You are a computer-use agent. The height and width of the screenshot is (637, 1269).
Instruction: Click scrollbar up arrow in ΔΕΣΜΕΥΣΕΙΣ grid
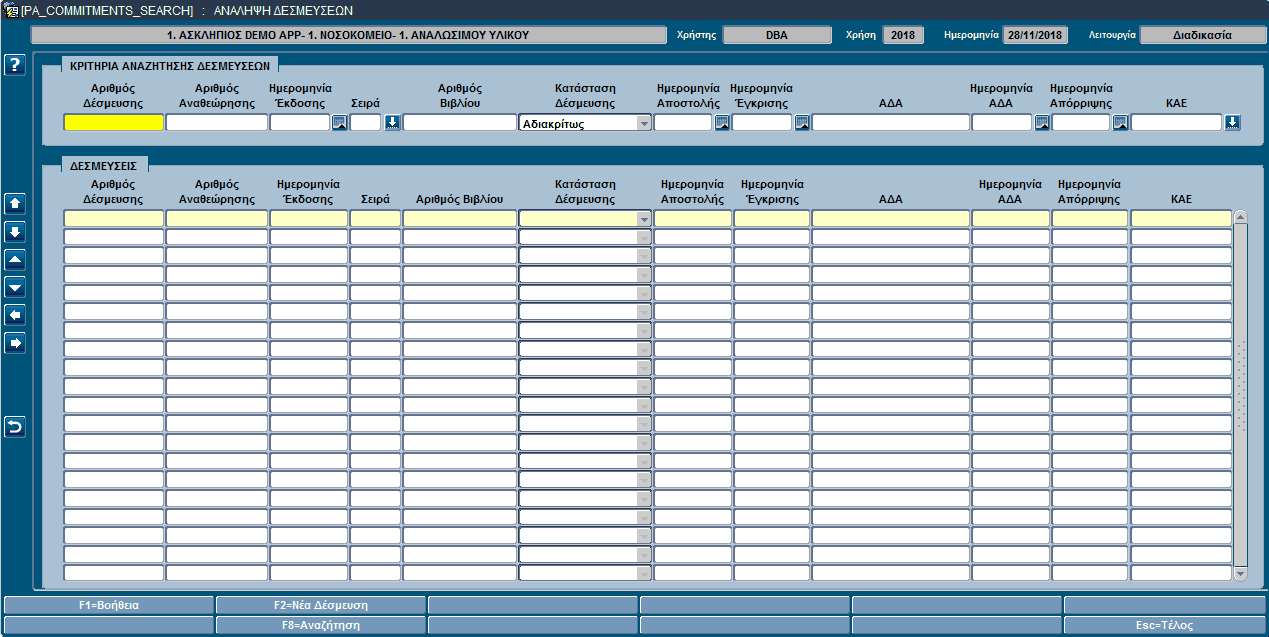(1241, 217)
